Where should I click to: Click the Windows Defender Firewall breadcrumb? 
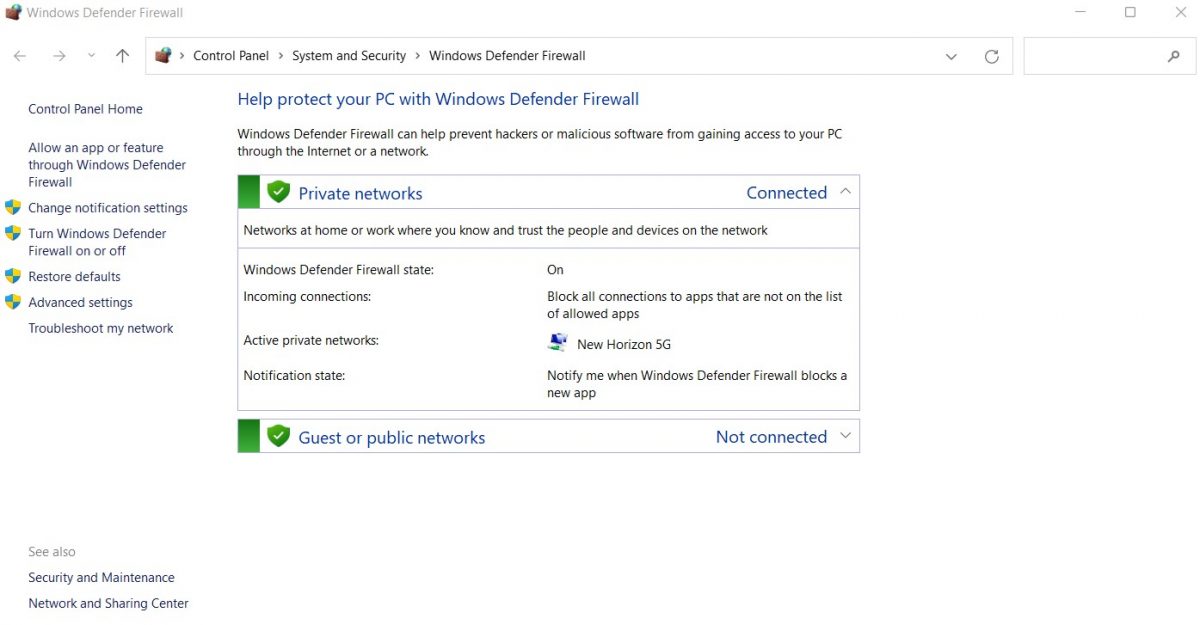(x=507, y=56)
